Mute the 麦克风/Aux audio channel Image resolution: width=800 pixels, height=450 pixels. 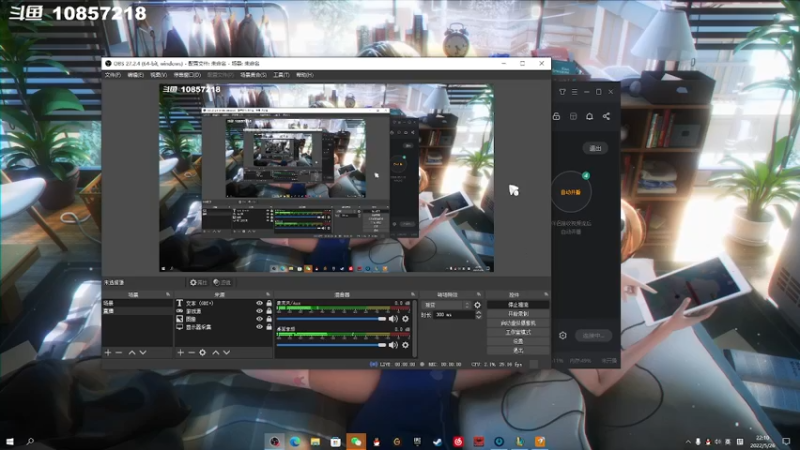(x=393, y=319)
